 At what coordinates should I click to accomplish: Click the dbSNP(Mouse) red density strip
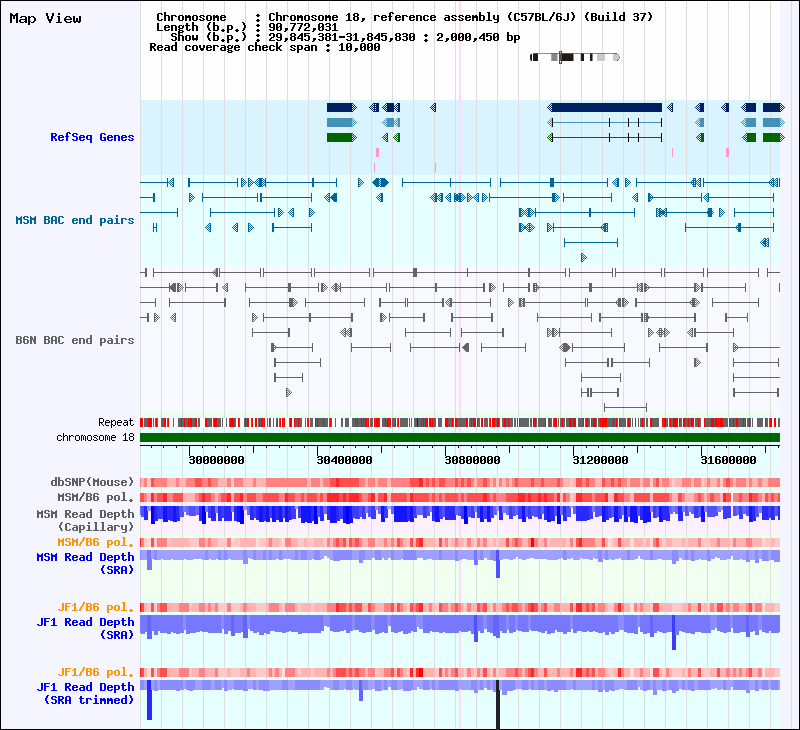point(460,483)
